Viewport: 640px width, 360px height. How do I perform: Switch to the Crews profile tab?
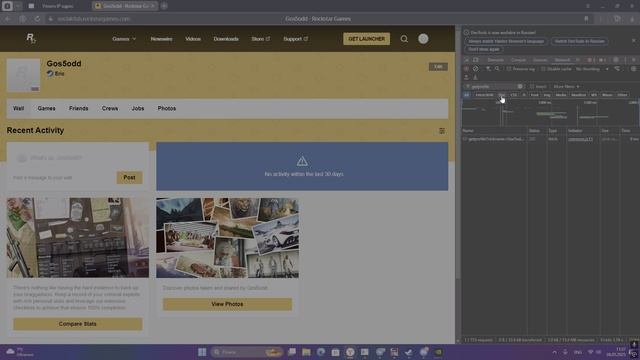(x=110, y=109)
